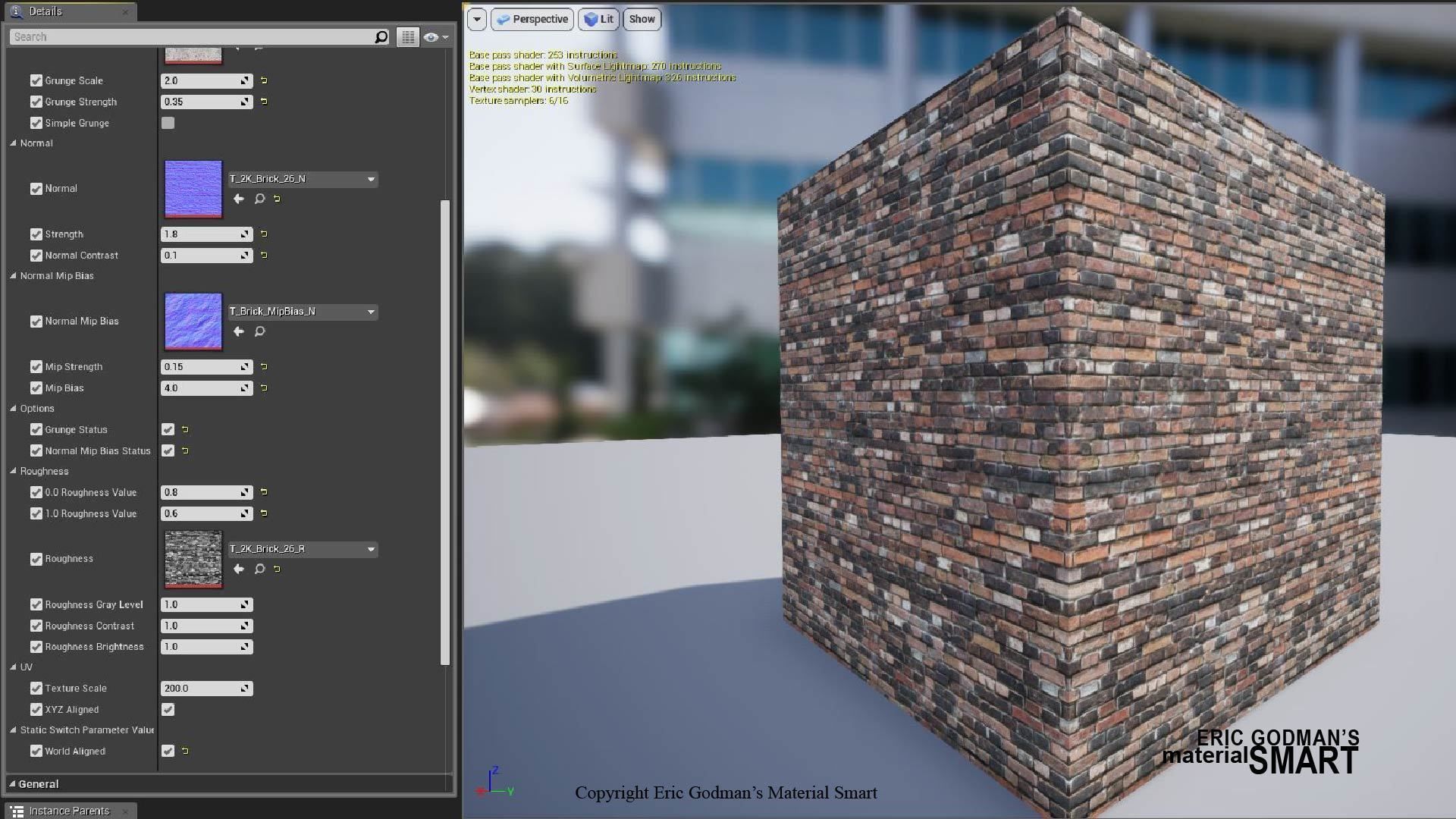Reset Mip Strength to default arrow

tap(264, 367)
